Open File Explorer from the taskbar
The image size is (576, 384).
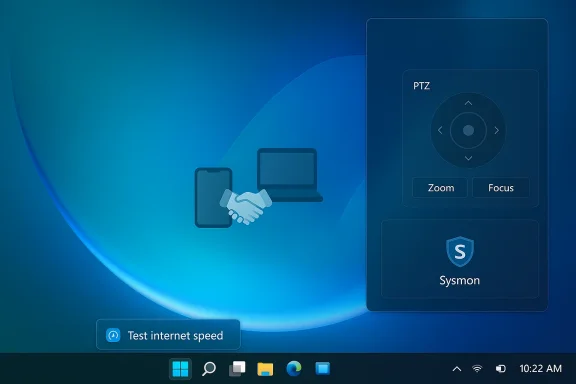265,369
